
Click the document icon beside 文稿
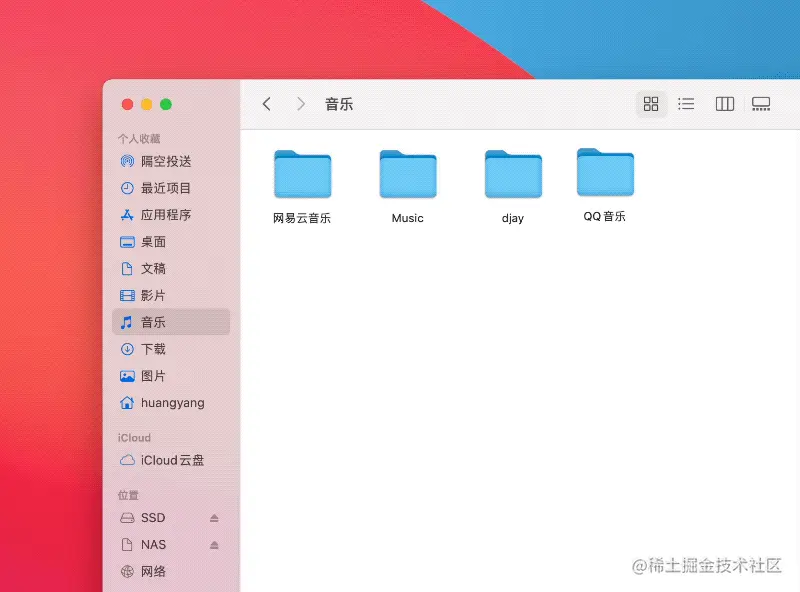click(127, 268)
